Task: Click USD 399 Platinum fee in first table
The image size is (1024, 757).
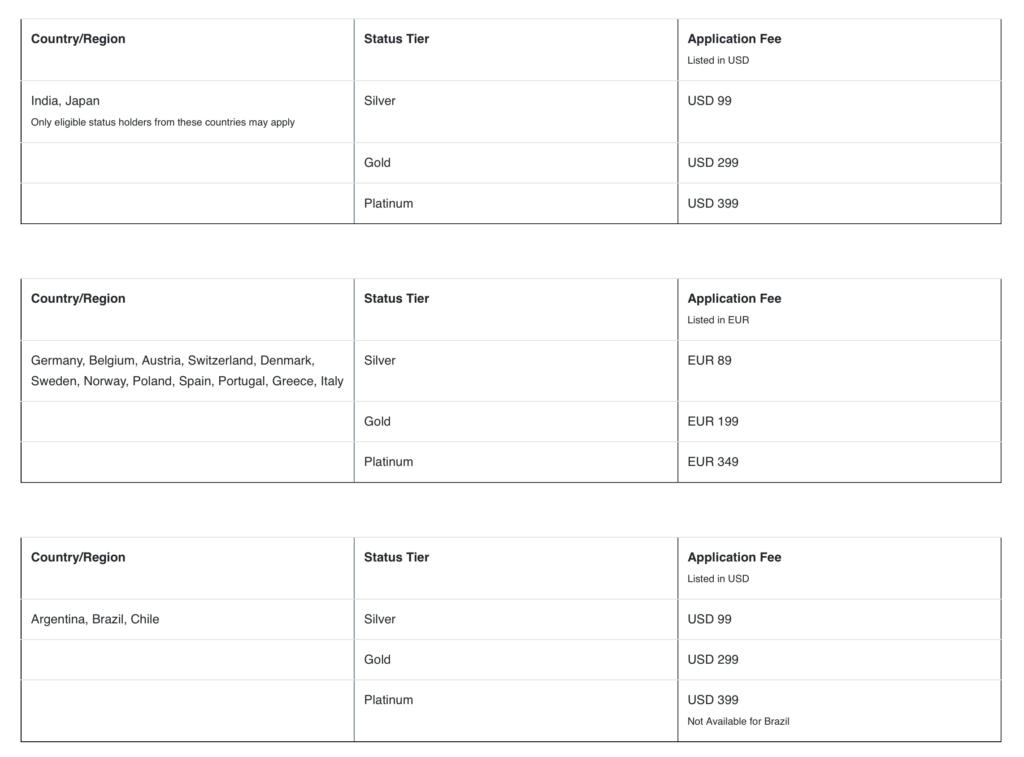Action: point(712,203)
